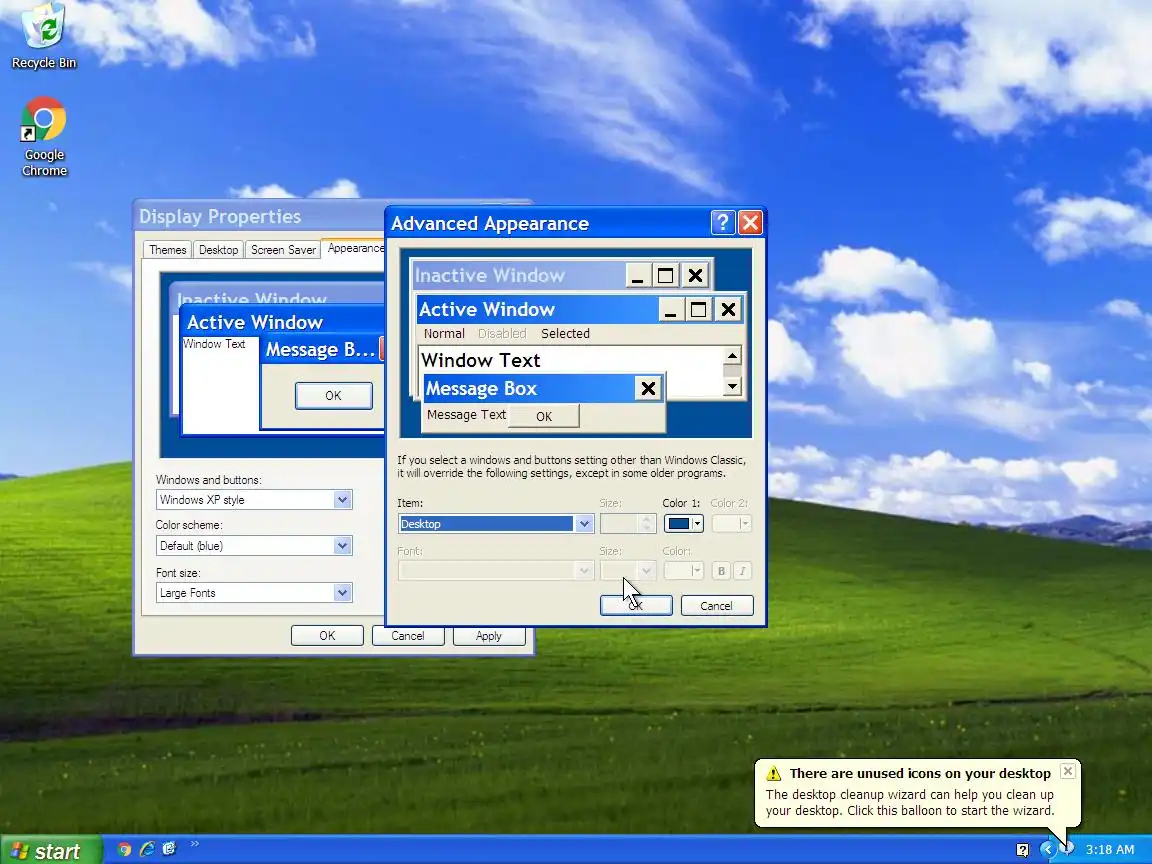Click Apply in Display Properties window
Viewport: 1152px width, 864px height.
(489, 636)
